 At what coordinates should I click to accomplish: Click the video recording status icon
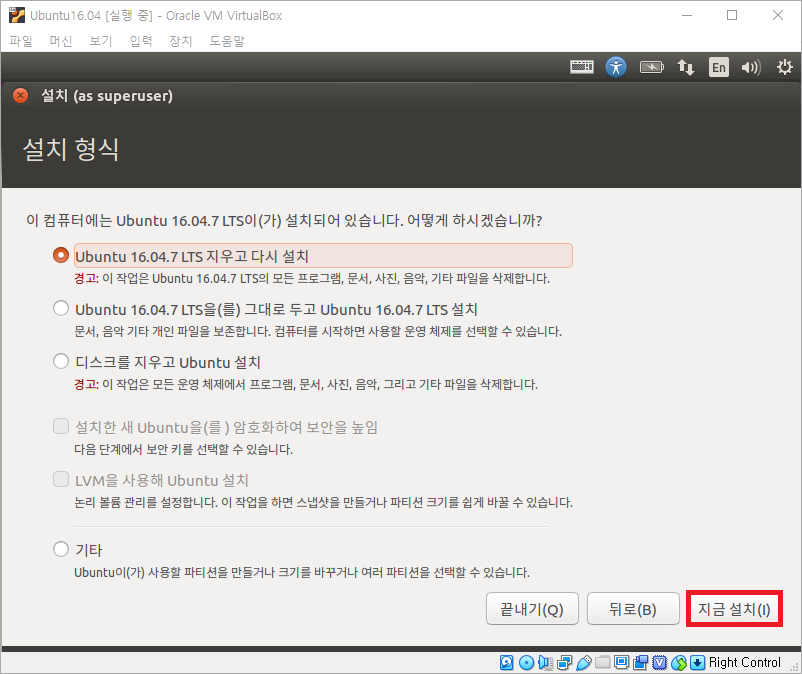coord(640,663)
